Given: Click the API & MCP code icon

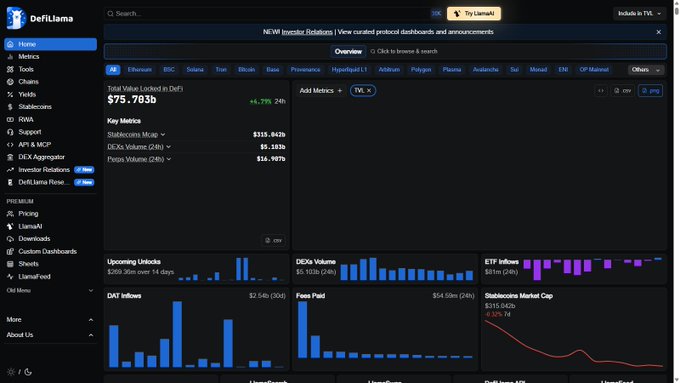Looking at the screenshot, I should pos(10,144).
